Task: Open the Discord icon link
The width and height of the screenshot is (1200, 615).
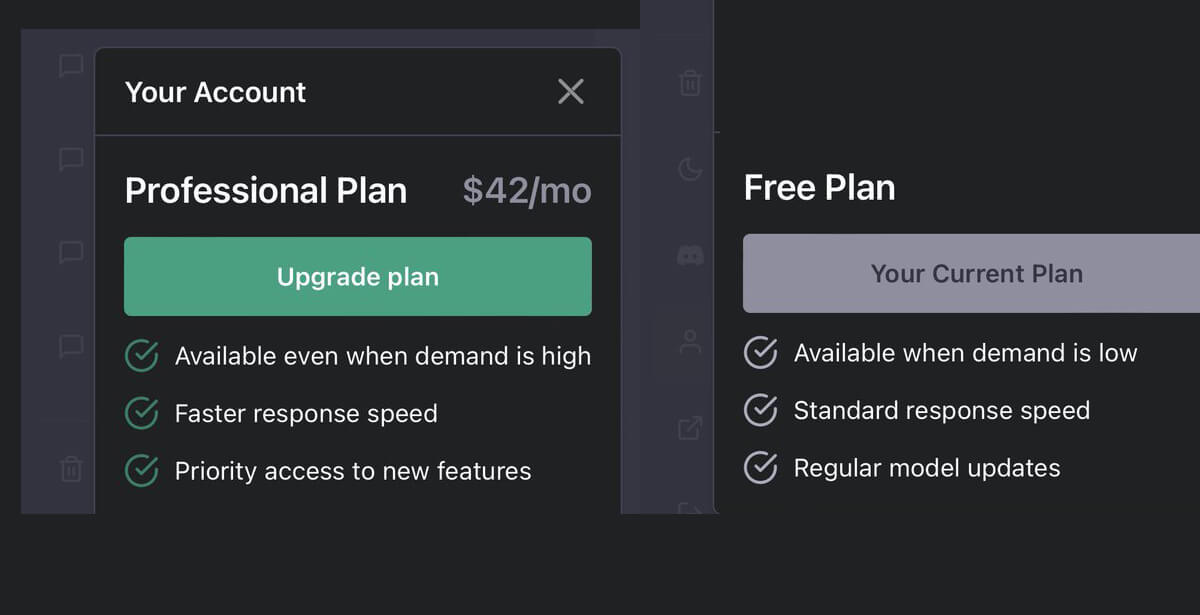Action: click(x=690, y=256)
